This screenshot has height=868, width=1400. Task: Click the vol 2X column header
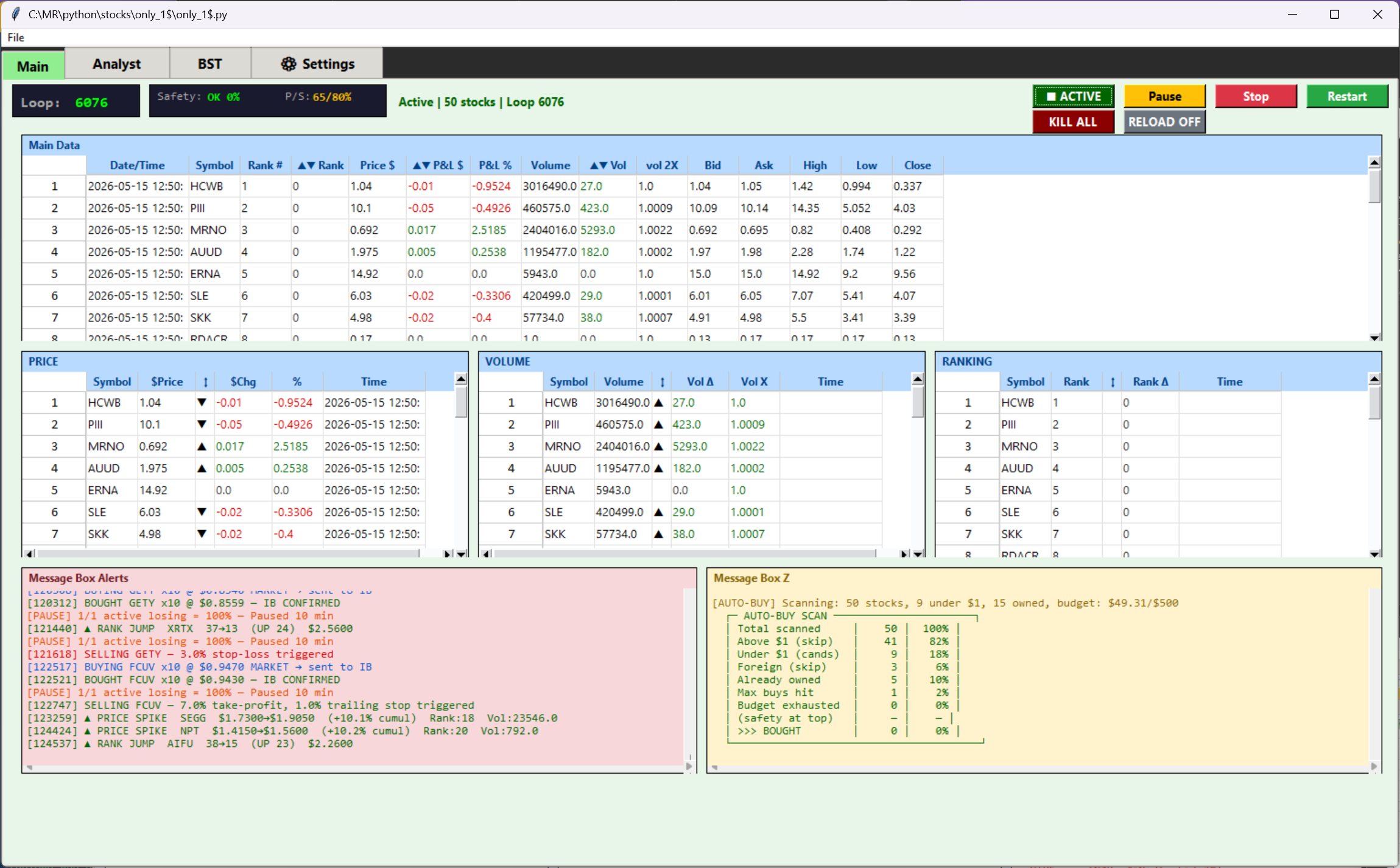pos(662,165)
